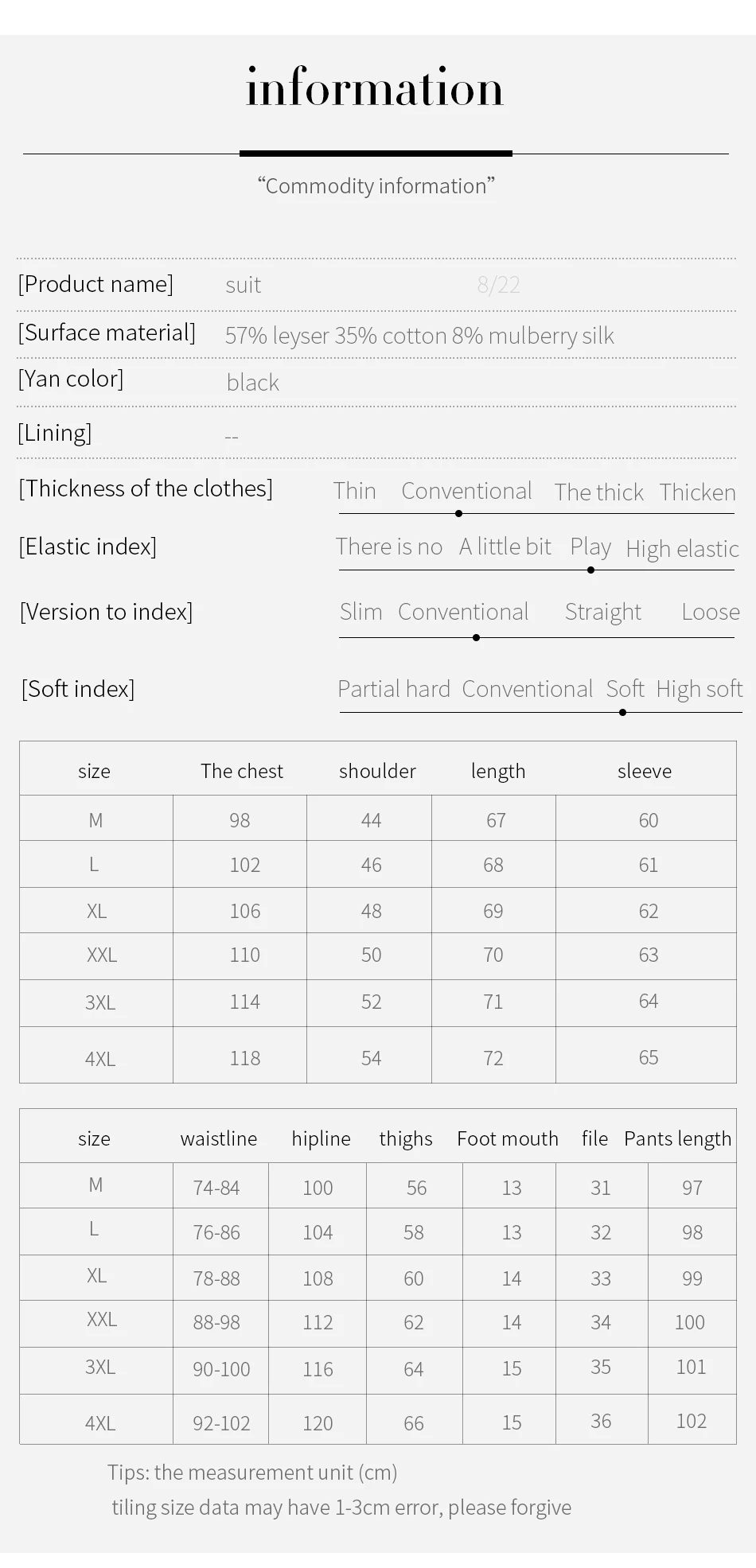
Task: Click the Soft index slider dot
Action: point(622,713)
